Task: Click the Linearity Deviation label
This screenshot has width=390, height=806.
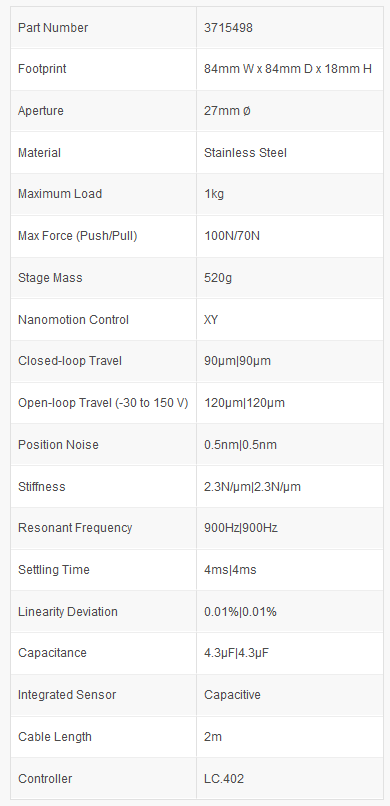Action: pyautogui.click(x=68, y=612)
